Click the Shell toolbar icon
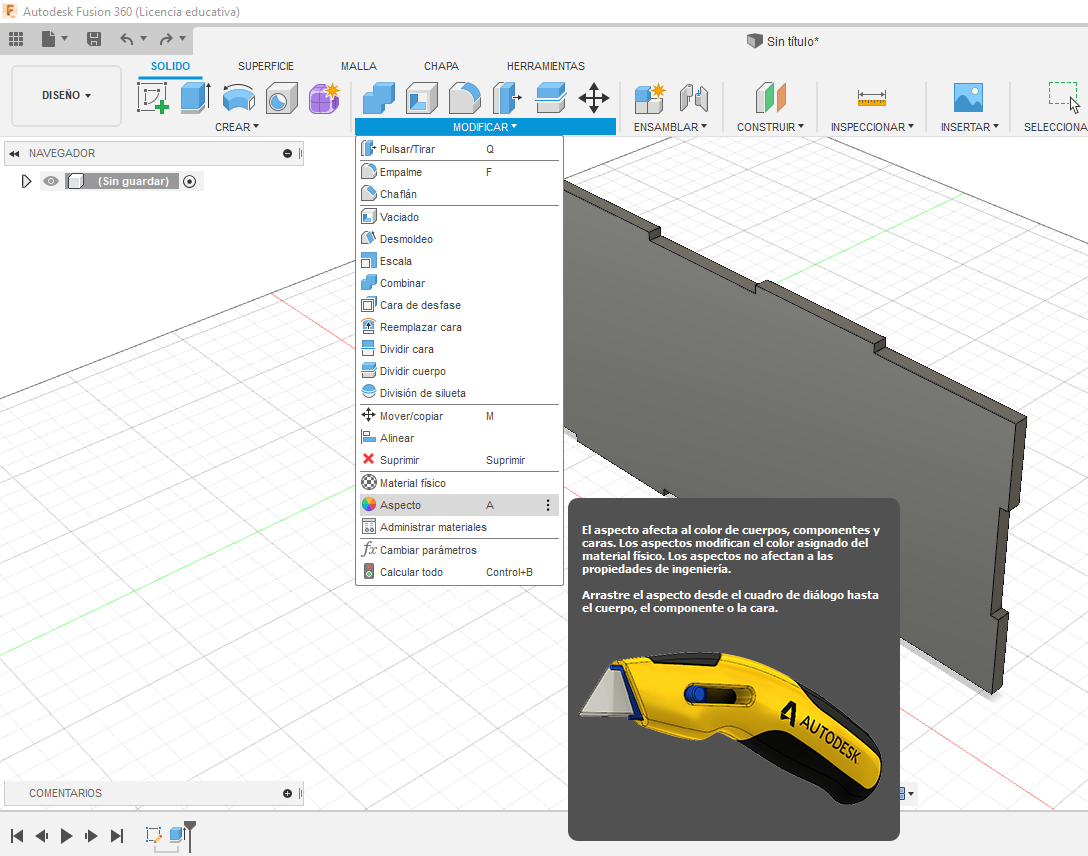Screen dimensions: 1088x856 point(422,97)
